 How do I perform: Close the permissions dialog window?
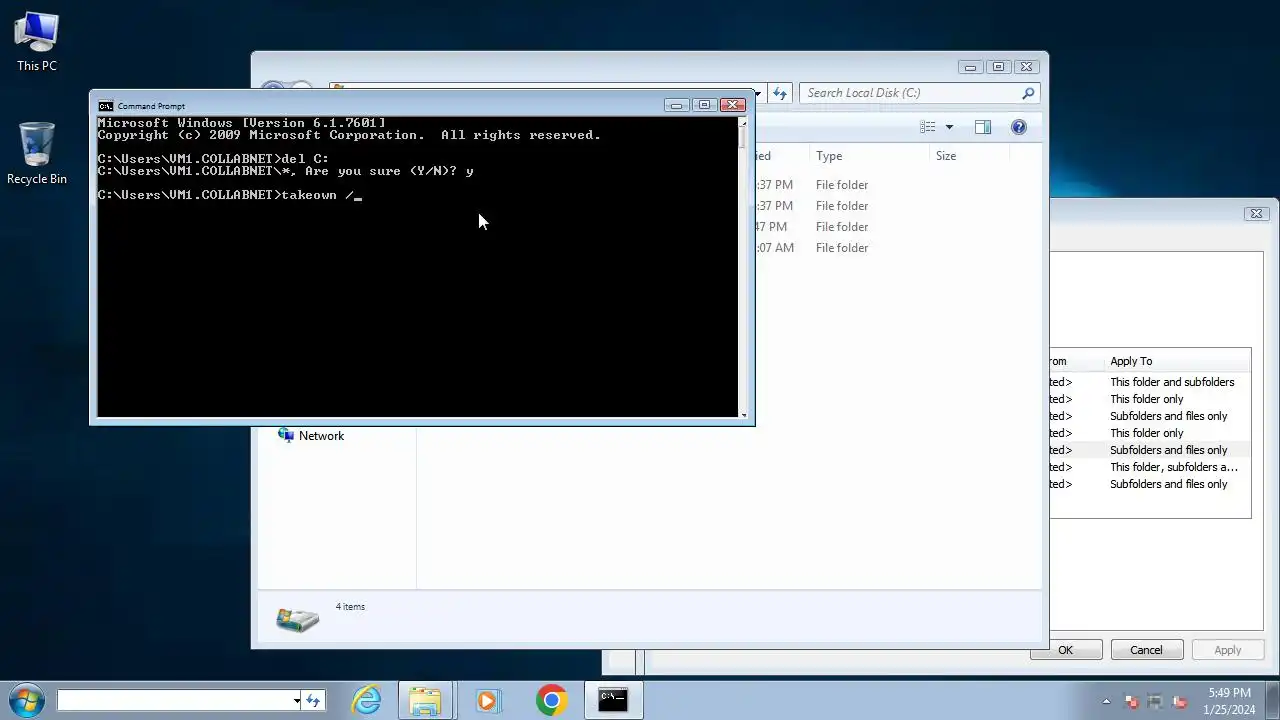pos(1257,213)
